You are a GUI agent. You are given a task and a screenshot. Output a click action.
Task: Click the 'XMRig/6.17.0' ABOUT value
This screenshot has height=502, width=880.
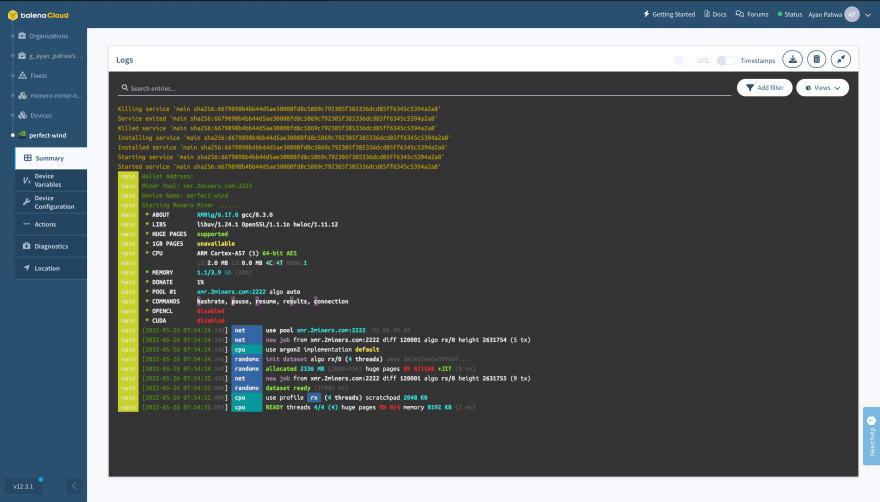pos(217,215)
